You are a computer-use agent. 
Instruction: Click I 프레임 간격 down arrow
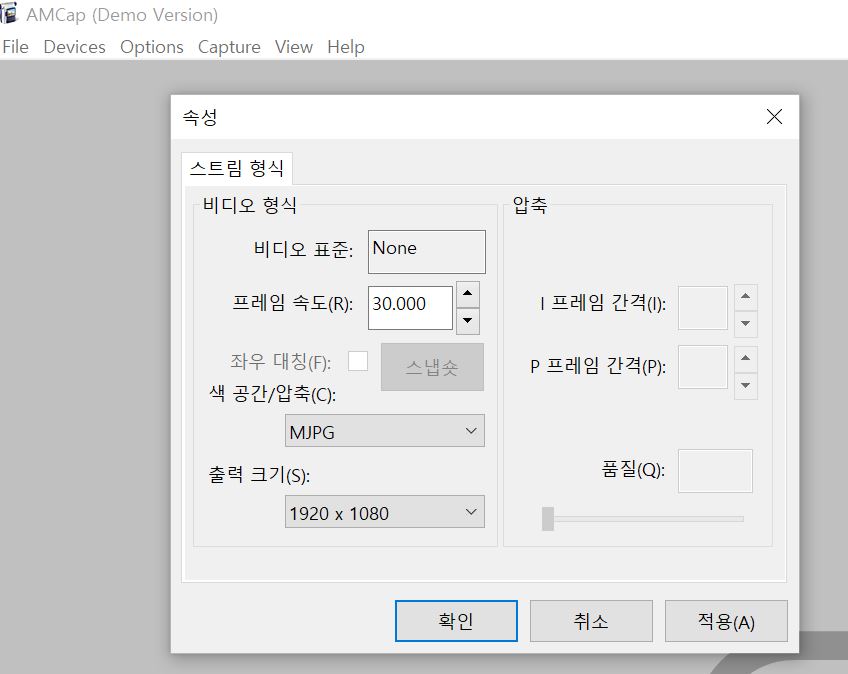(745, 323)
